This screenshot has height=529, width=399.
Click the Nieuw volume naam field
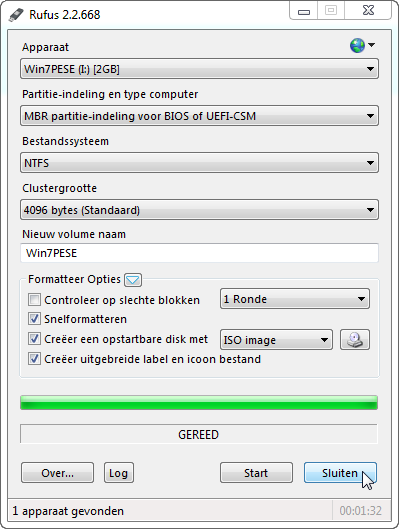point(199,253)
